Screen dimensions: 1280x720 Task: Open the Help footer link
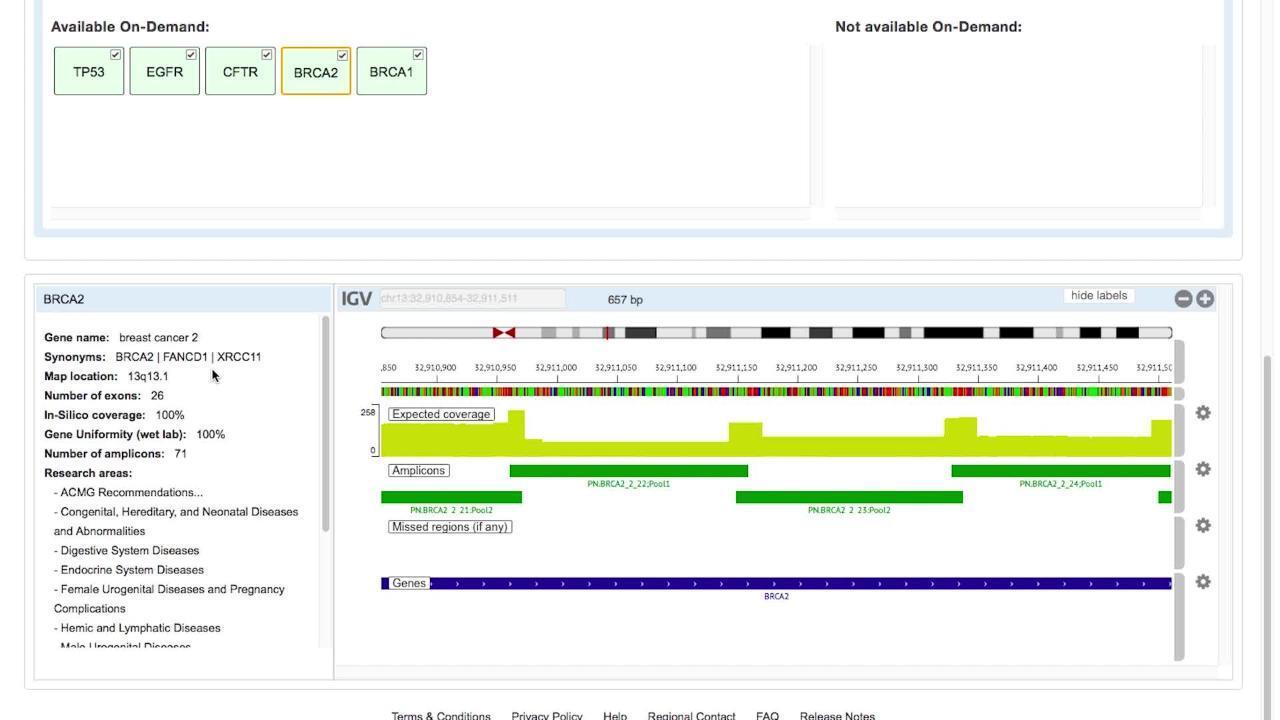coord(615,716)
